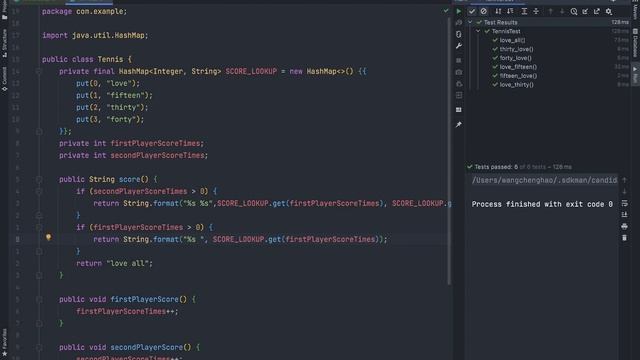Open the Commit tool window tab
Screen dimensions: 640x360
click(4, 79)
